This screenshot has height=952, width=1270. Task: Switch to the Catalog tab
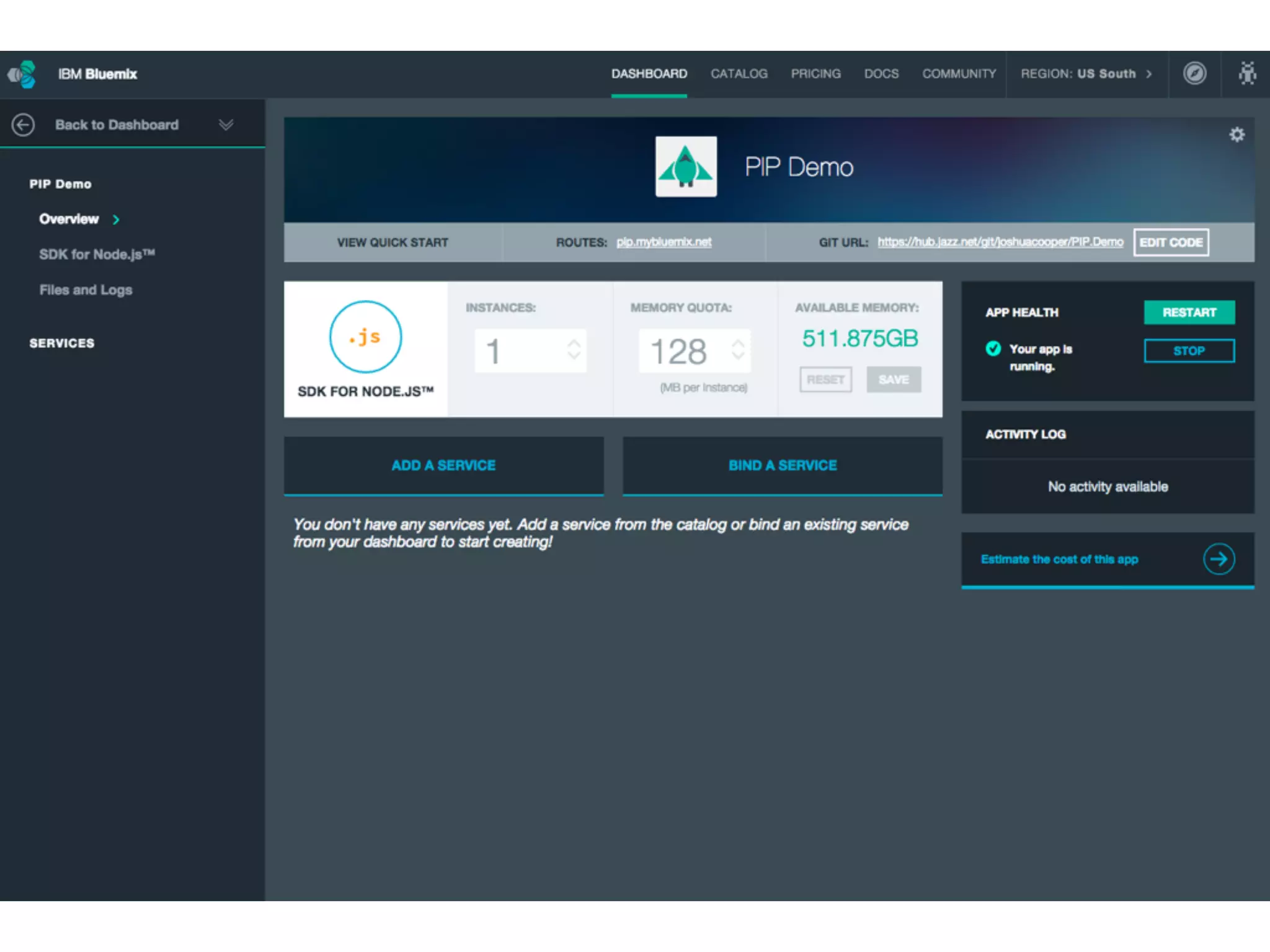coord(739,74)
